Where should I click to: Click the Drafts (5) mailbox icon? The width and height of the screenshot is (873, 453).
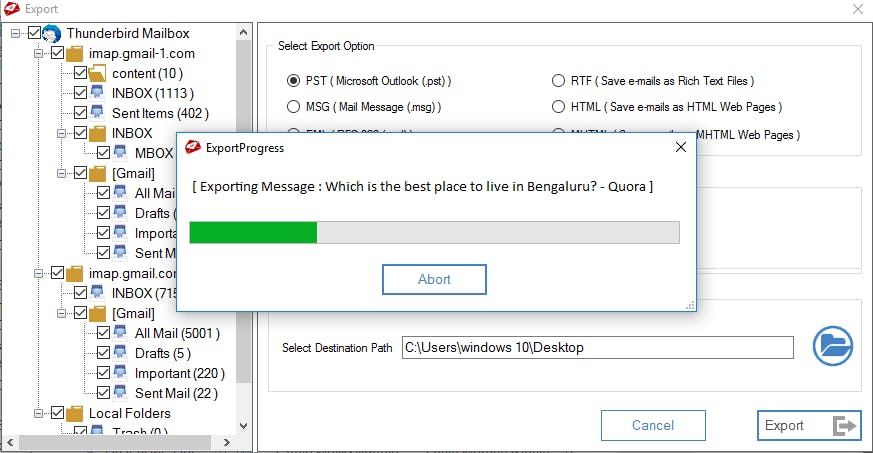(120, 352)
